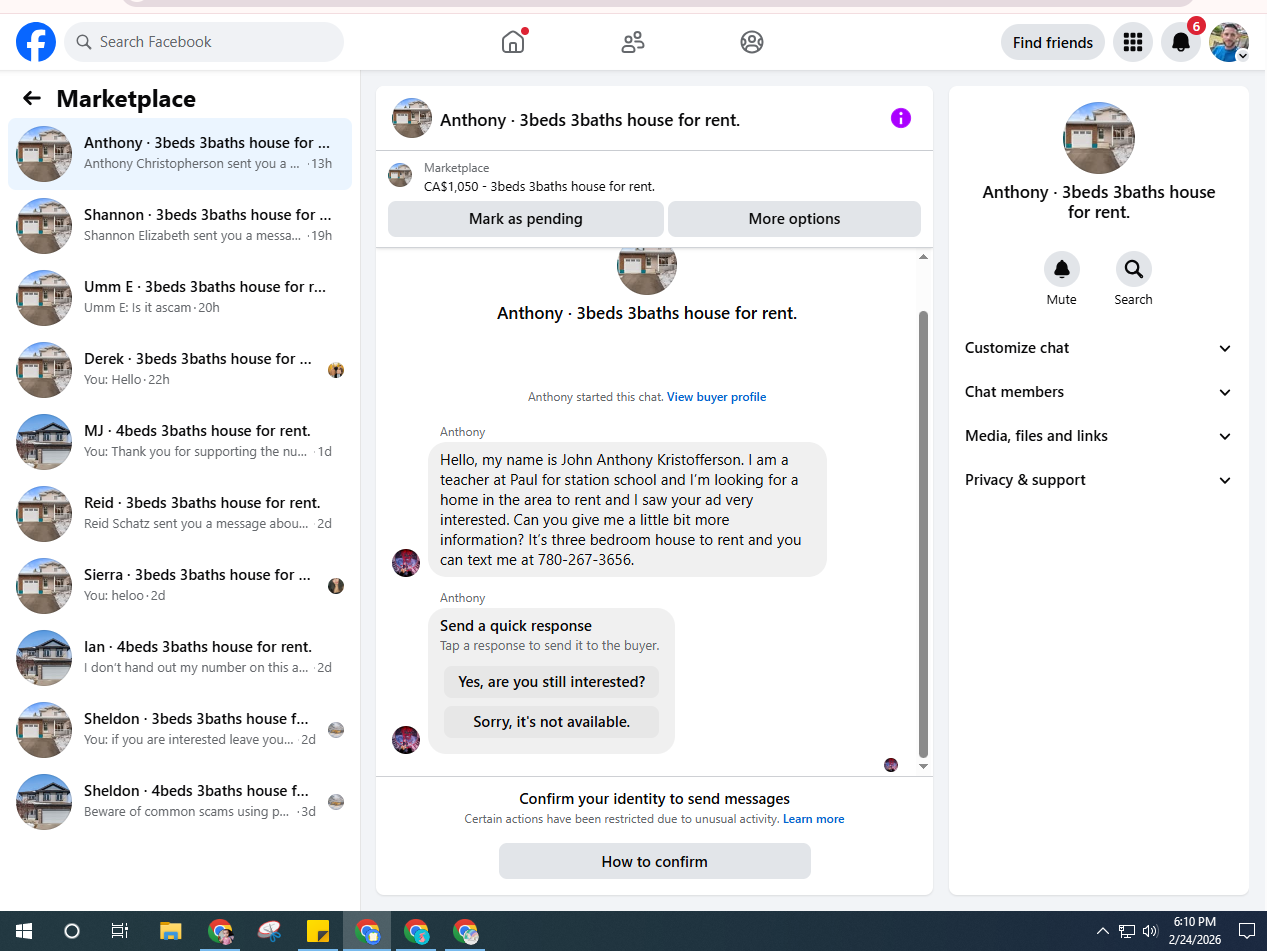Open the Facebook menu grid icon
This screenshot has height=951, width=1267.
[x=1133, y=42]
